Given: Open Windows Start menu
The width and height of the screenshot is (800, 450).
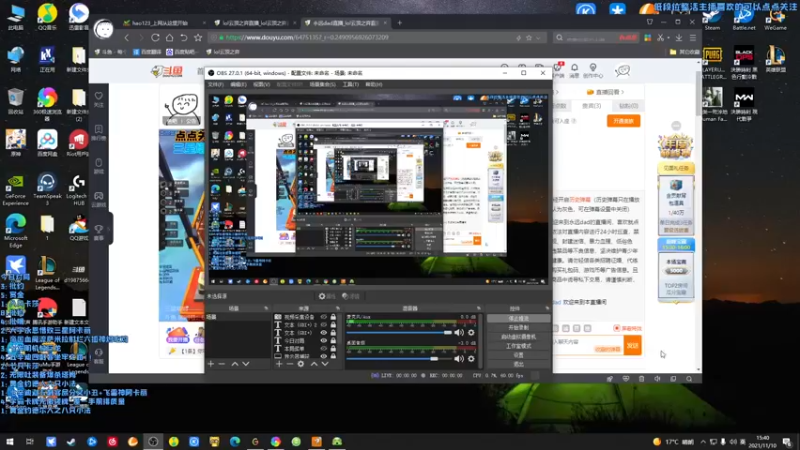Looking at the screenshot, I should click(x=10, y=441).
